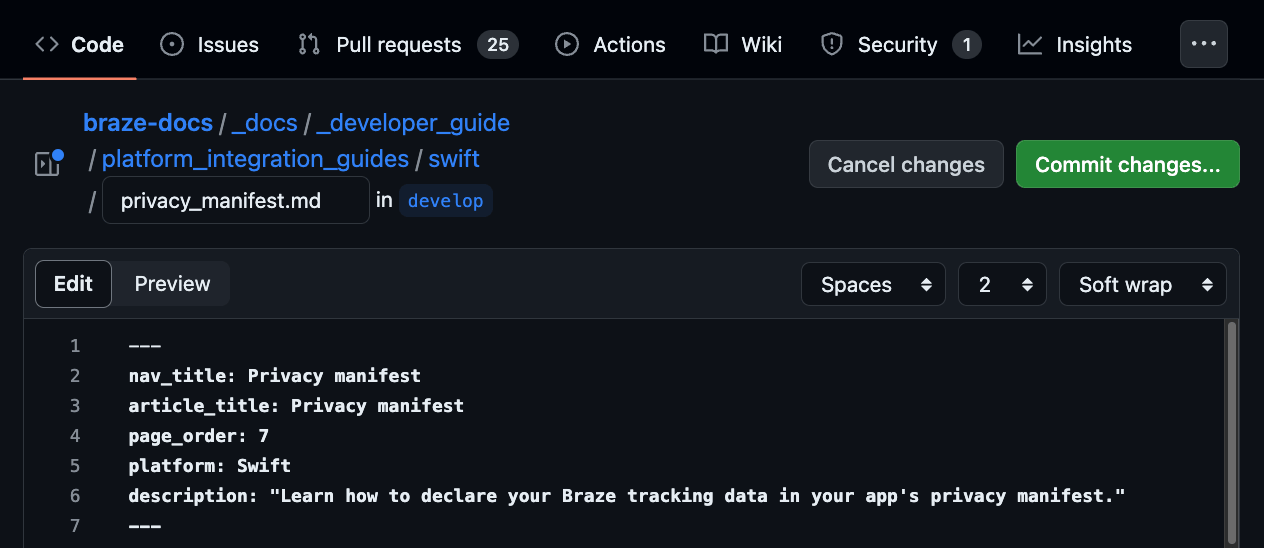The height and width of the screenshot is (548, 1264).
Task: Click the develop branch label
Action: (446, 201)
